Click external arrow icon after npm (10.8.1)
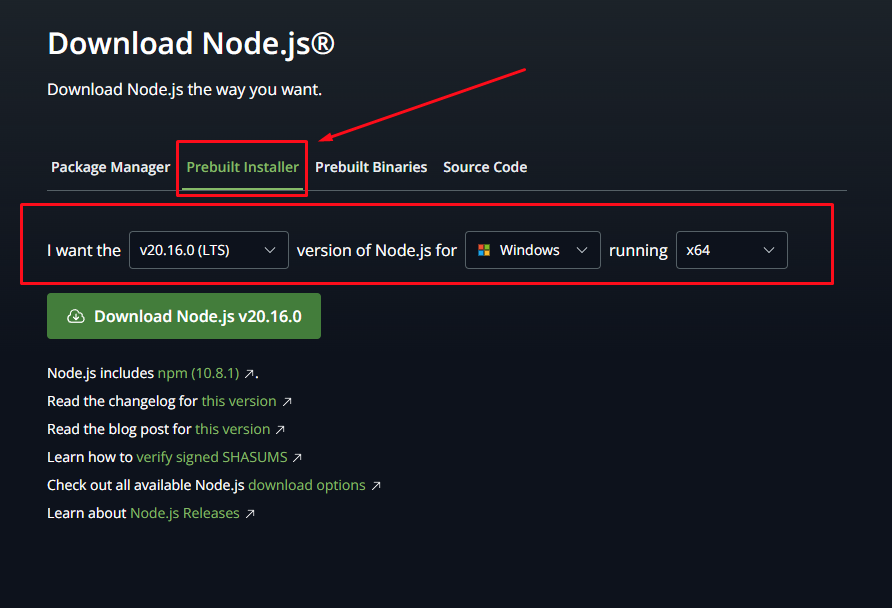Image resolution: width=892 pixels, height=608 pixels. tap(249, 374)
